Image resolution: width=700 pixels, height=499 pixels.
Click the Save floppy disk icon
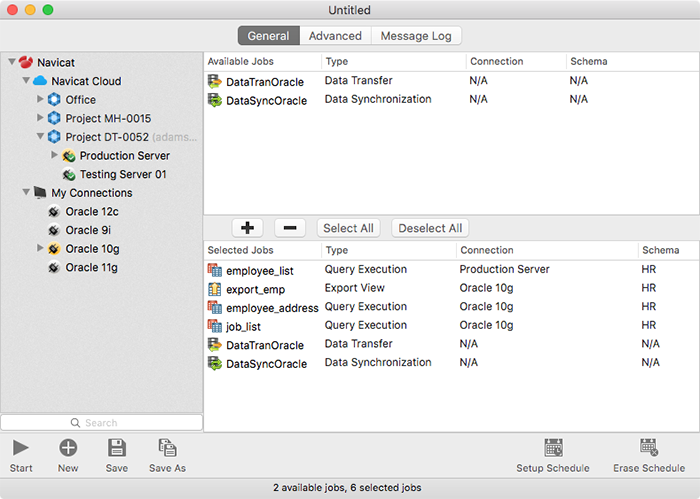tap(117, 448)
